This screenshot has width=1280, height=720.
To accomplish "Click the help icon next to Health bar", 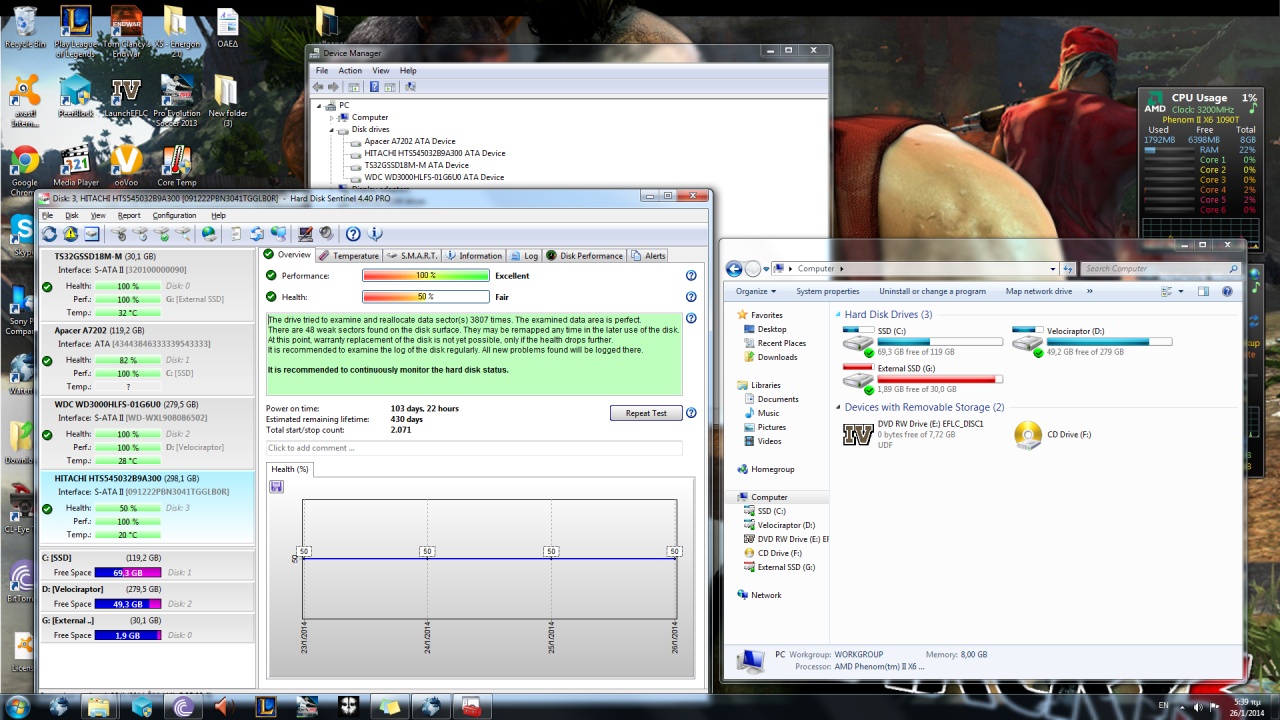I will click(691, 297).
